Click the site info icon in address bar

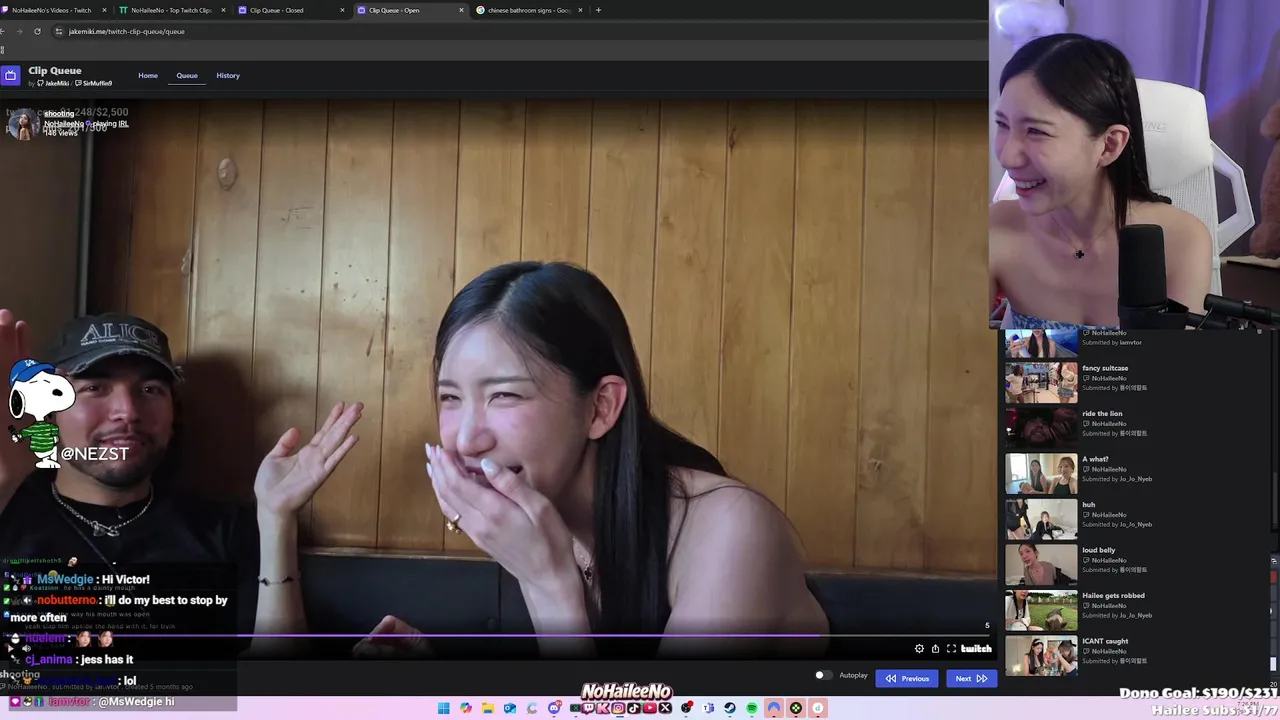(58, 31)
